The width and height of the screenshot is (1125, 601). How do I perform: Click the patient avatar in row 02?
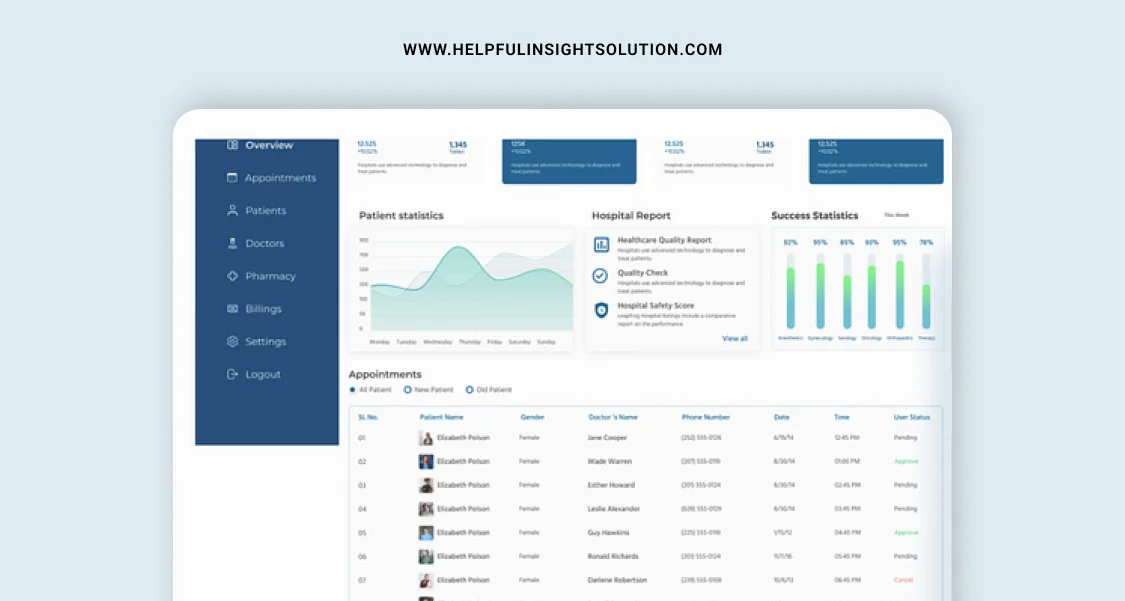click(426, 461)
